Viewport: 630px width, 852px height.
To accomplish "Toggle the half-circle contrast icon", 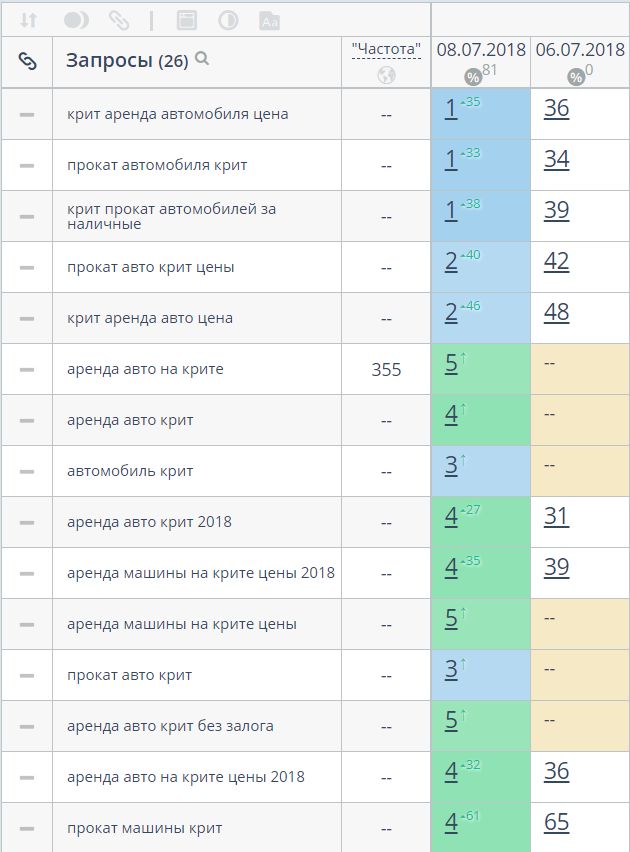I will coord(228,20).
